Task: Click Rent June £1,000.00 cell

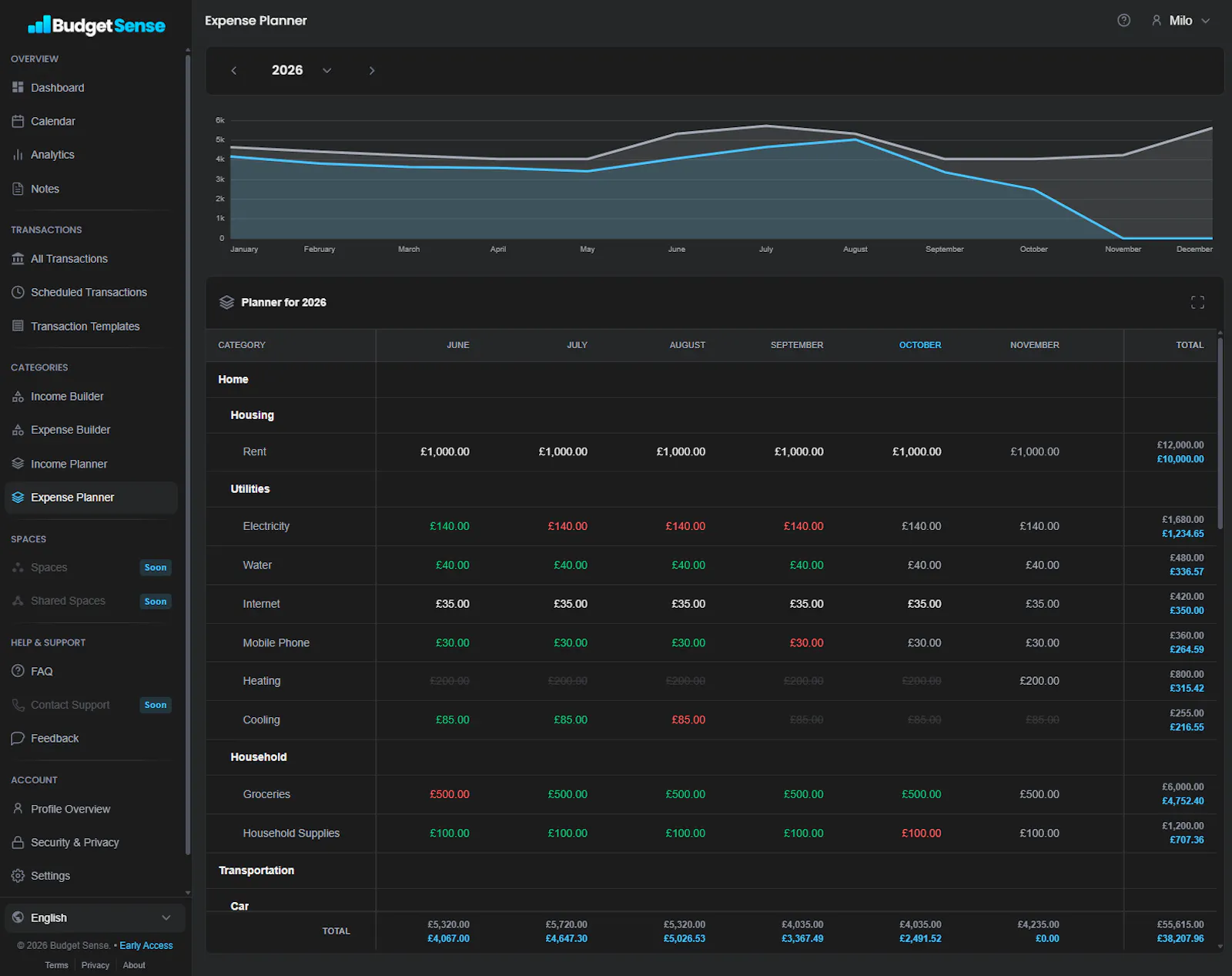Action: pyautogui.click(x=444, y=452)
